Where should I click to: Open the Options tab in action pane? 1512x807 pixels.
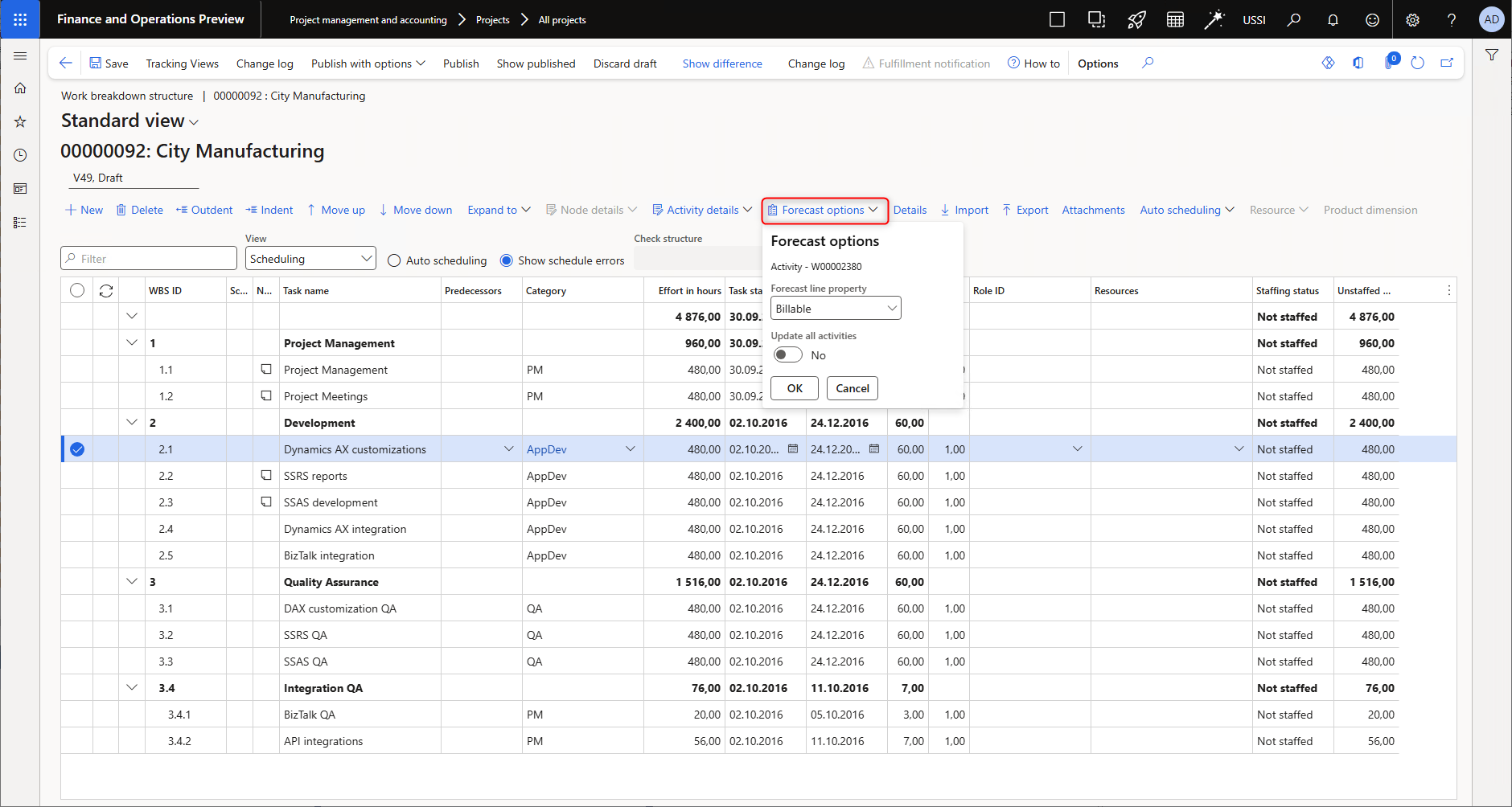pyautogui.click(x=1098, y=63)
